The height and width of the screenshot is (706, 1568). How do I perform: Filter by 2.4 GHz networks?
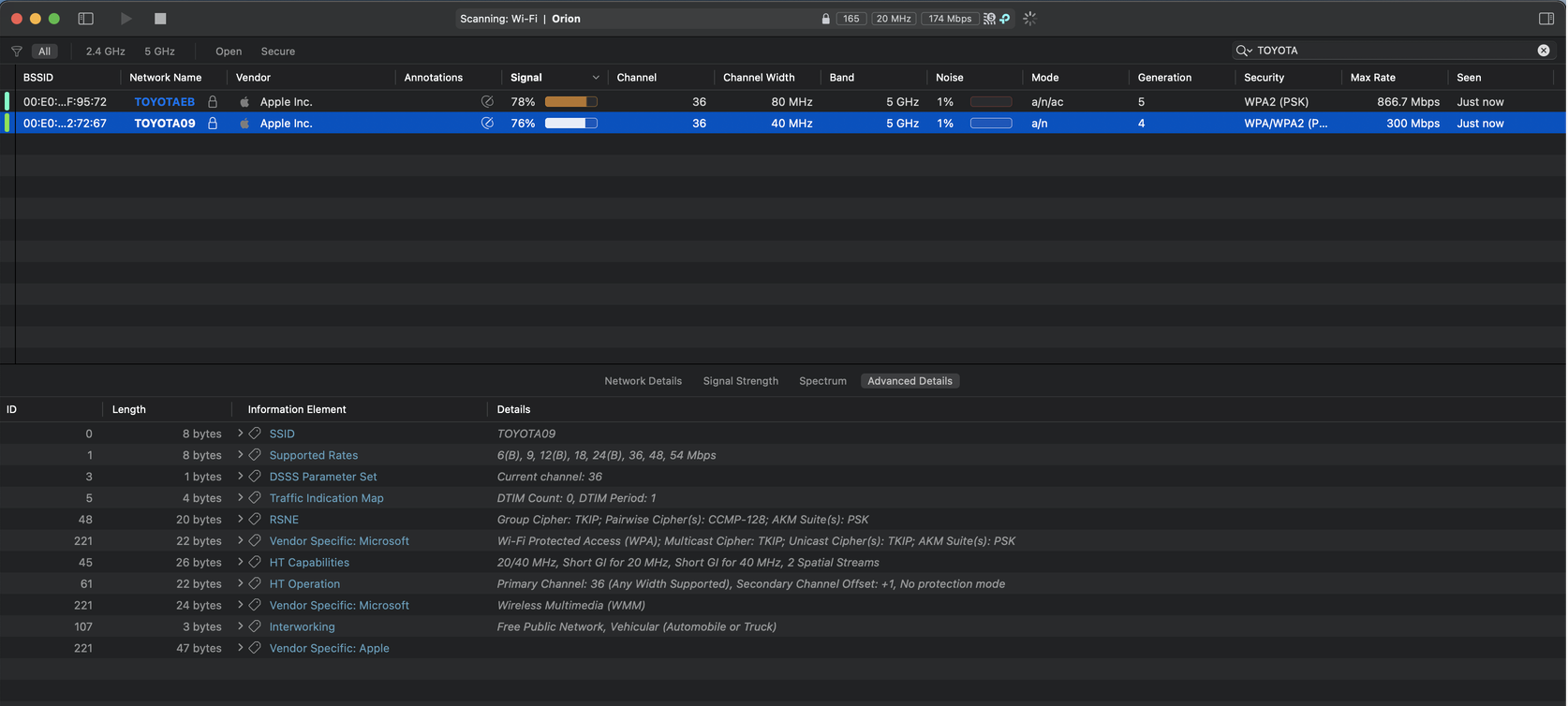point(105,51)
